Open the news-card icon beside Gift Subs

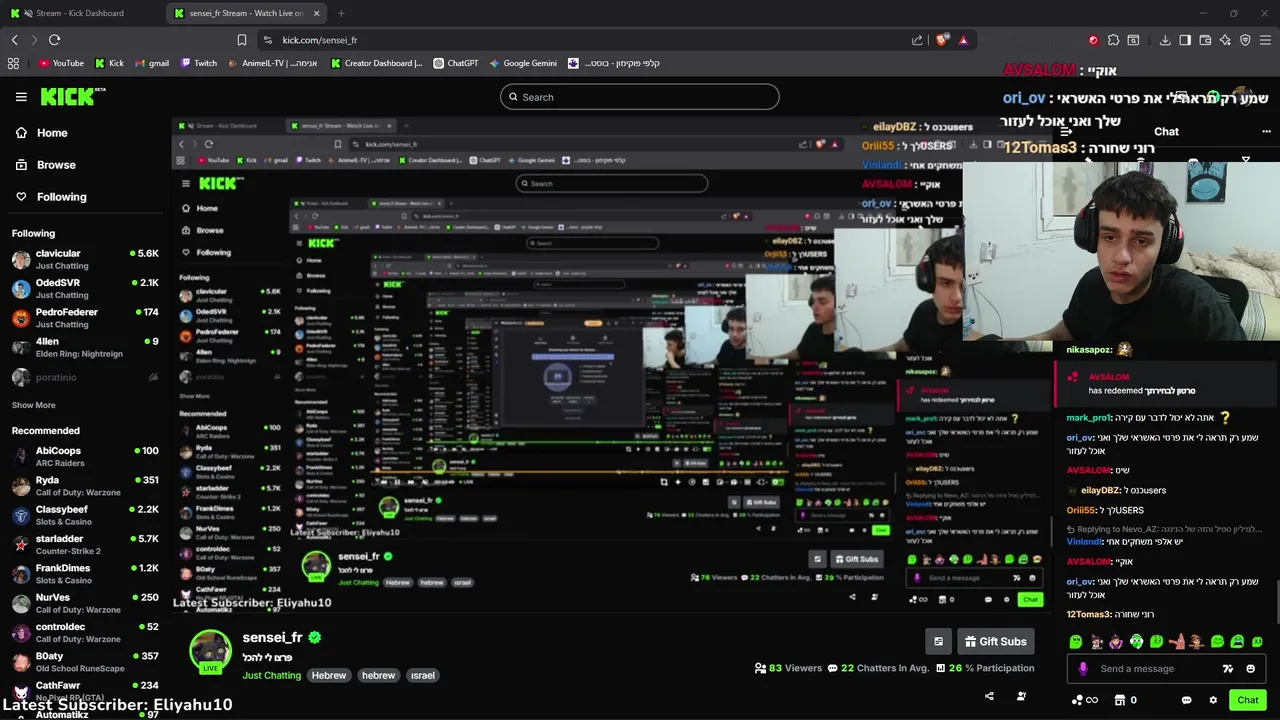pyautogui.click(x=938, y=641)
